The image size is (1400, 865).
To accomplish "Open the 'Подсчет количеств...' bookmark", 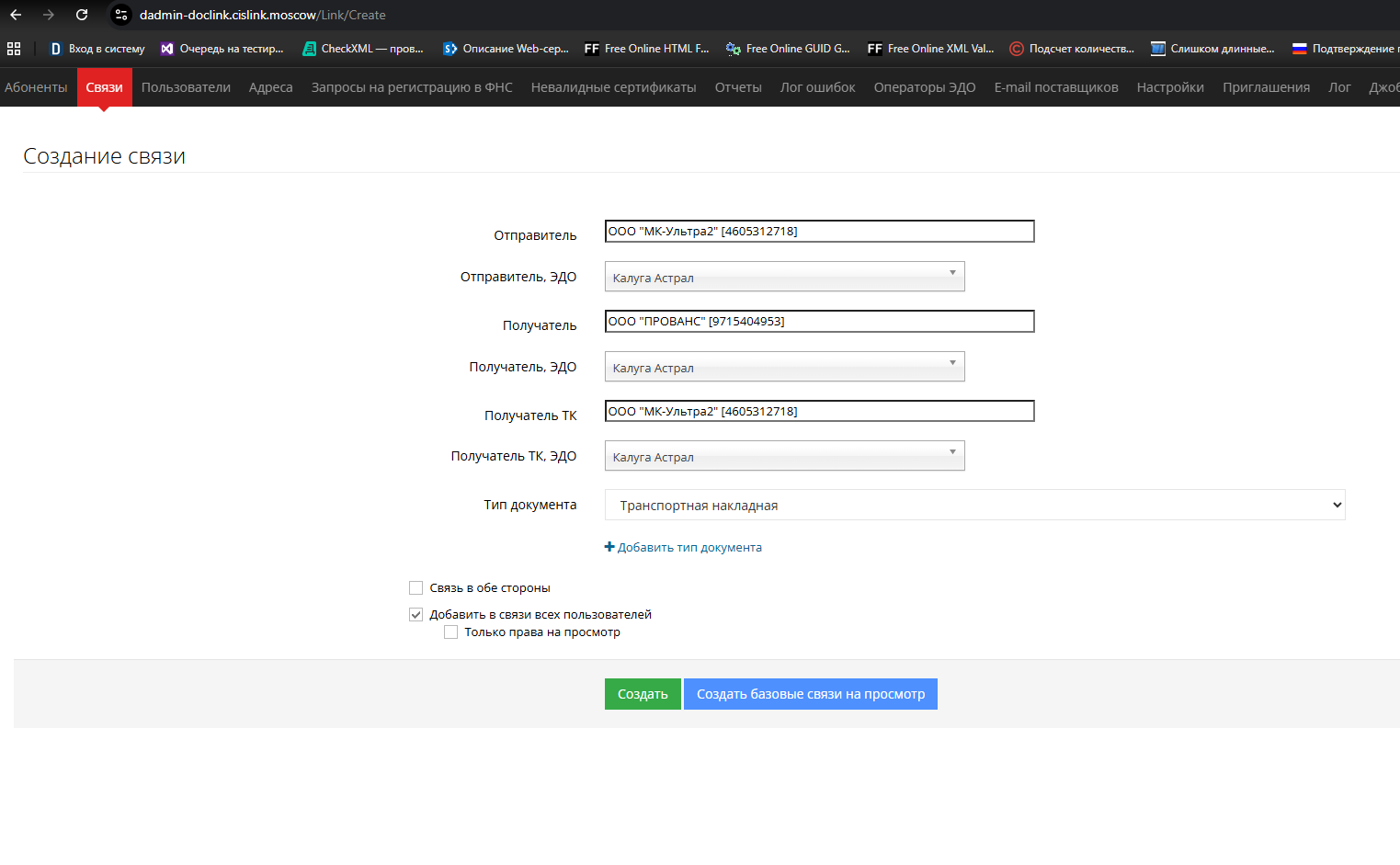I will pos(1072,49).
